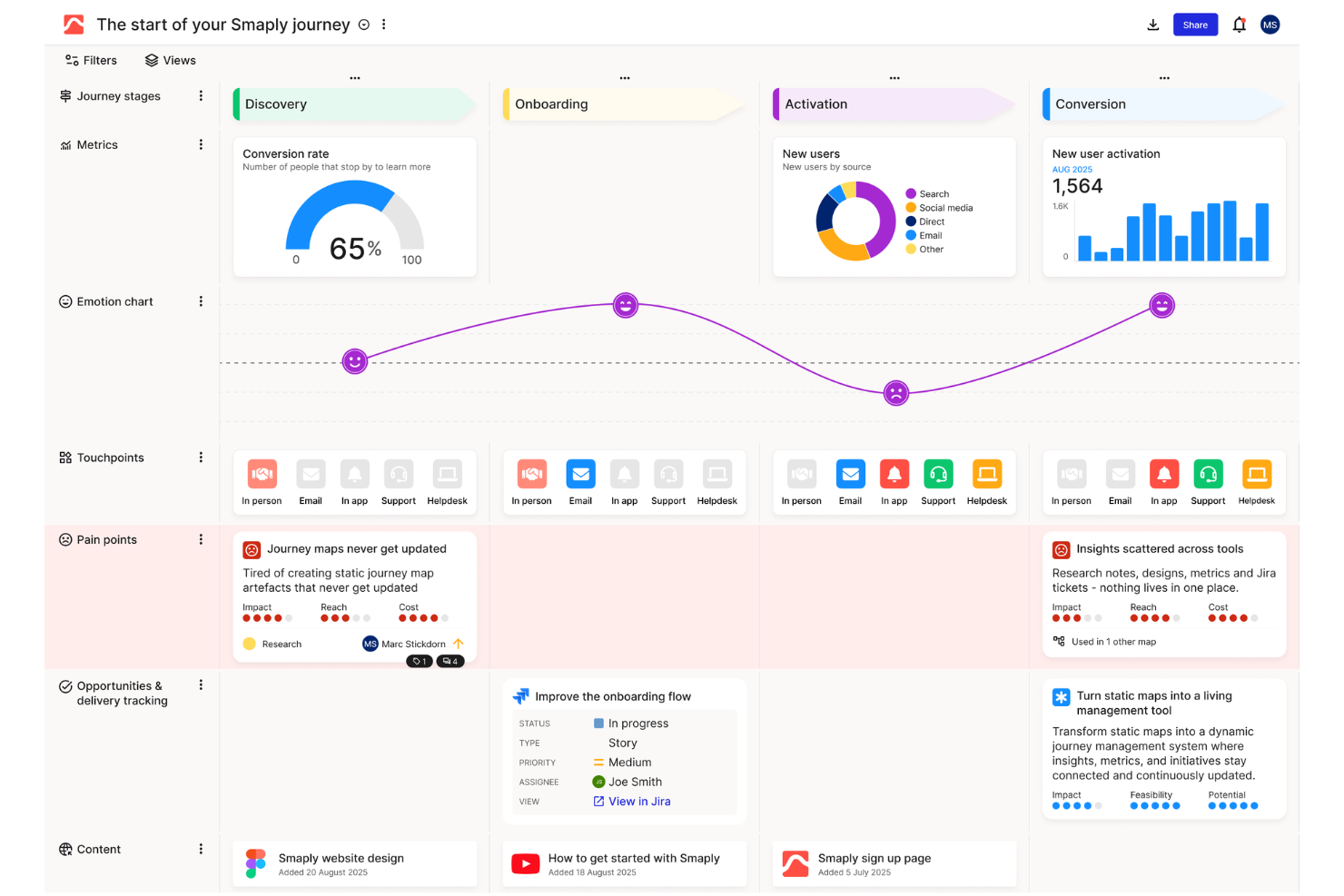Open notifications via the bell icon

(1239, 24)
